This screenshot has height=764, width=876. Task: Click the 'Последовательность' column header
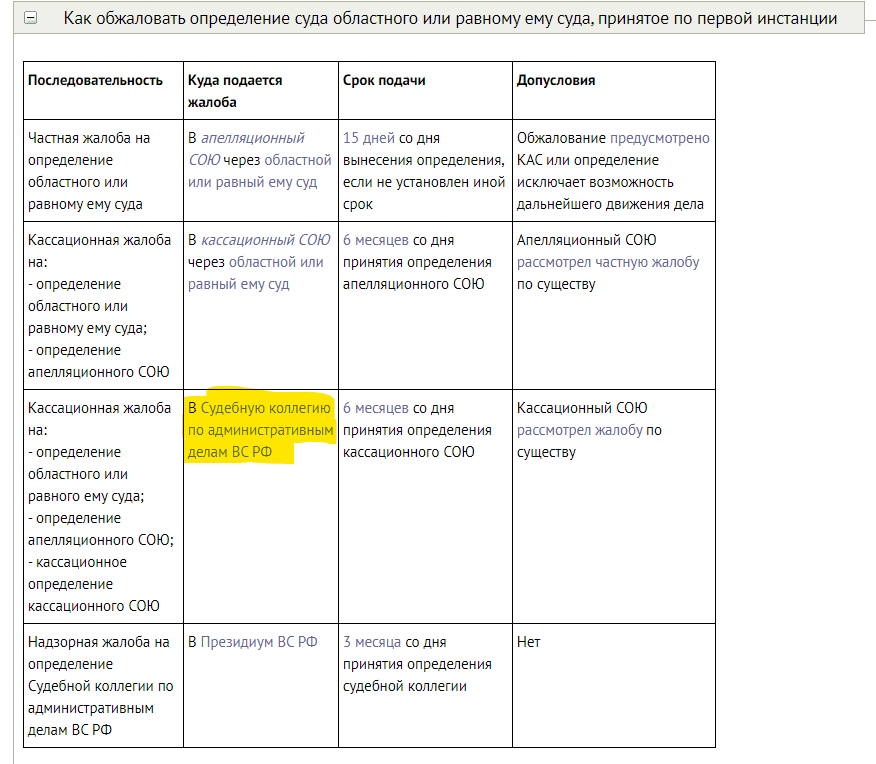95,80
